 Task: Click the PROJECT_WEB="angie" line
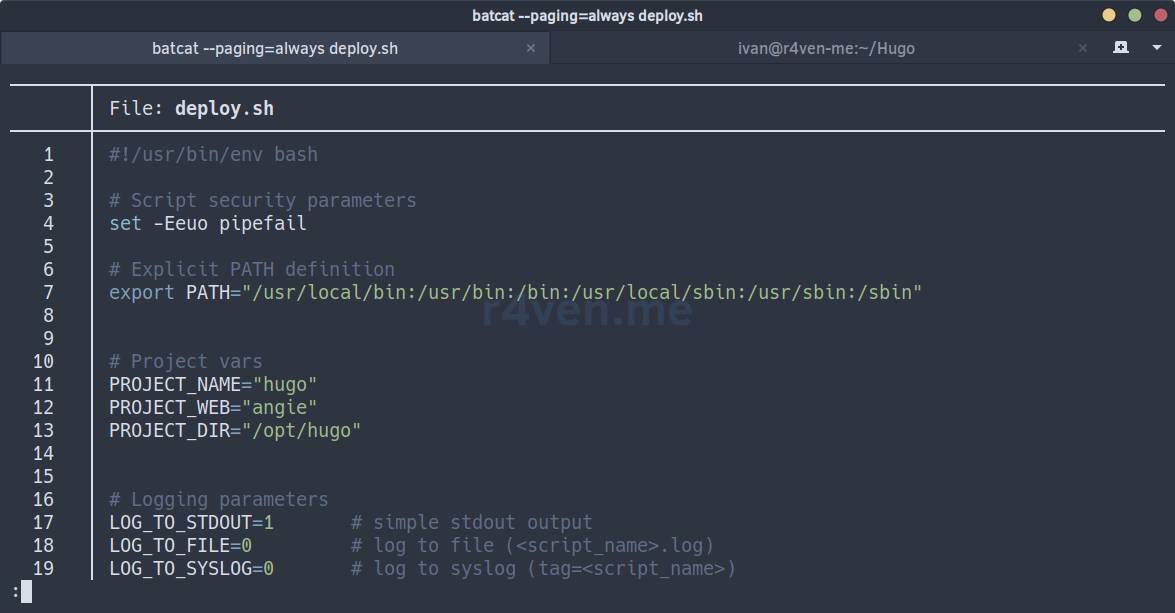click(212, 408)
